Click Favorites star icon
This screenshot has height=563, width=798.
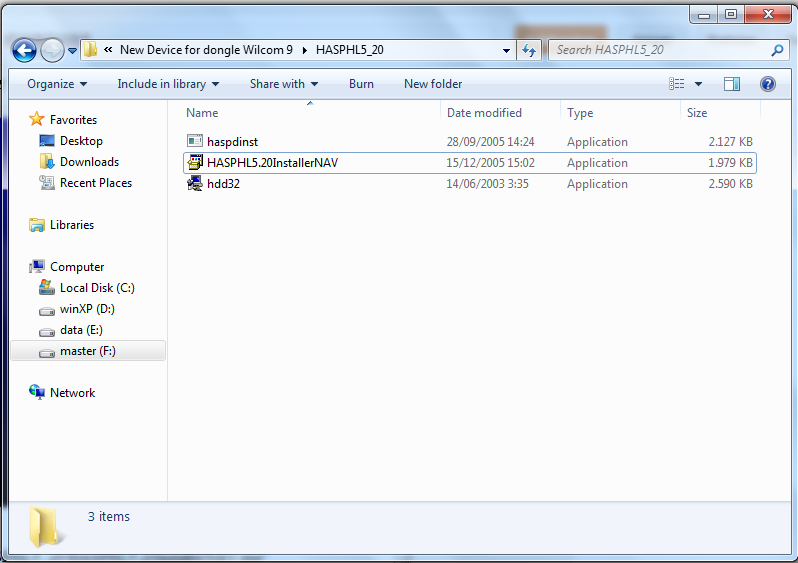[37, 119]
